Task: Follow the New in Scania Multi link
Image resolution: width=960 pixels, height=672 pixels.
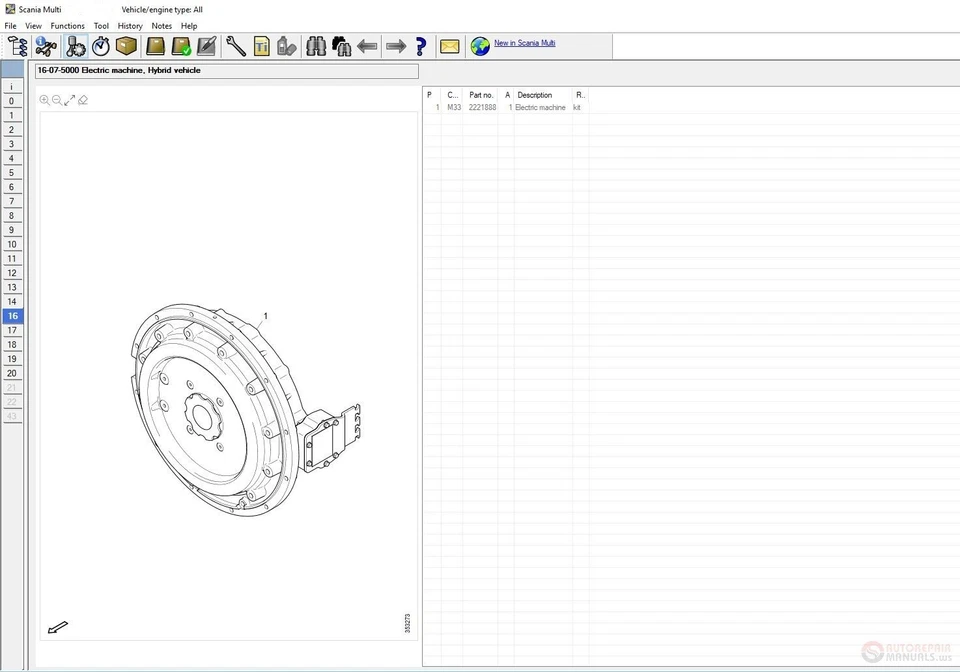Action: click(526, 43)
